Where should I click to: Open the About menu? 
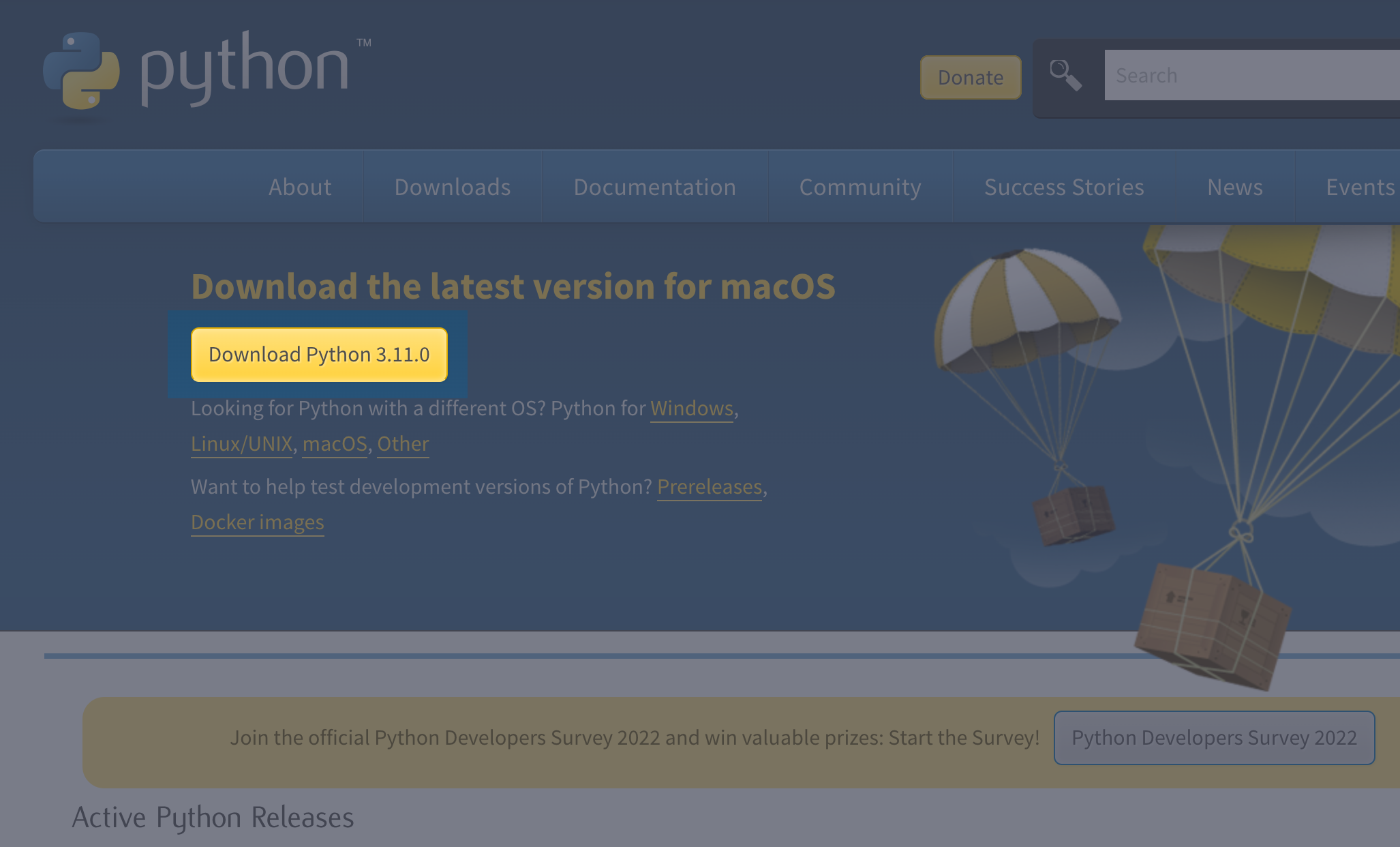click(300, 187)
